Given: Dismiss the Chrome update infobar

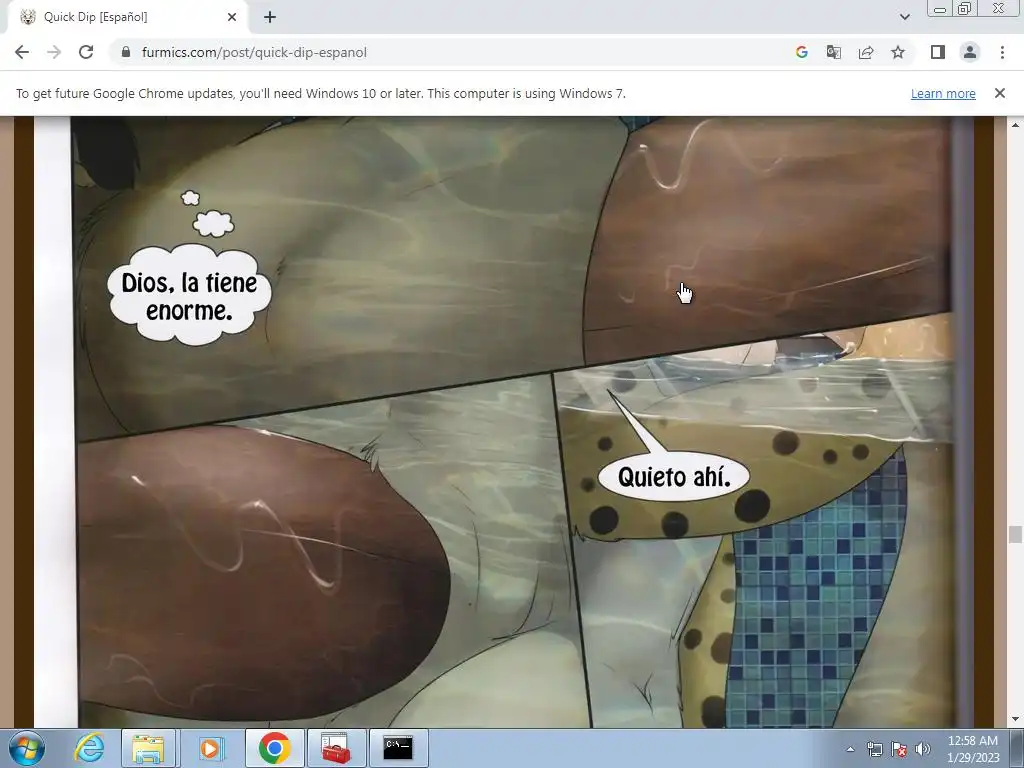Looking at the screenshot, I should 999,93.
